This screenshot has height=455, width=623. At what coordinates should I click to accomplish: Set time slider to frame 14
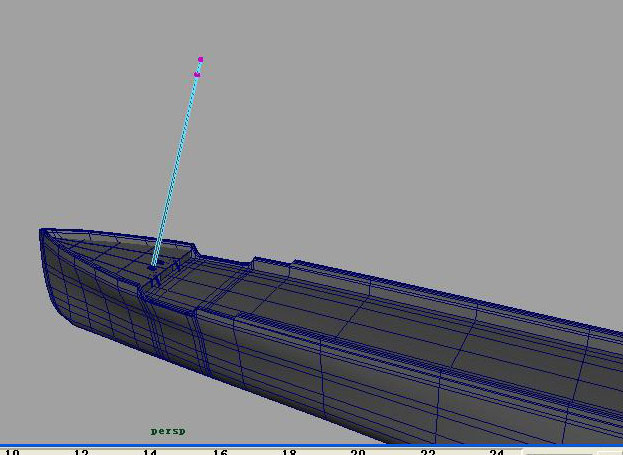pos(150,452)
